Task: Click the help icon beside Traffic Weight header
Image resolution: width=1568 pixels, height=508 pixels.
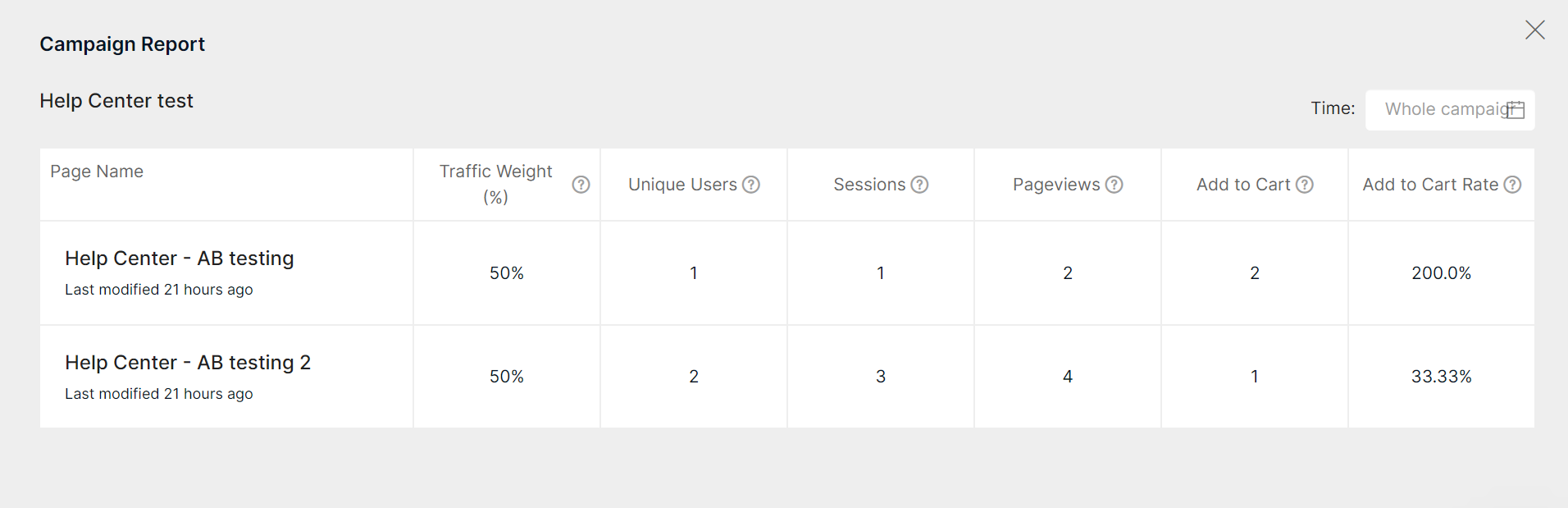Action: pos(581,185)
